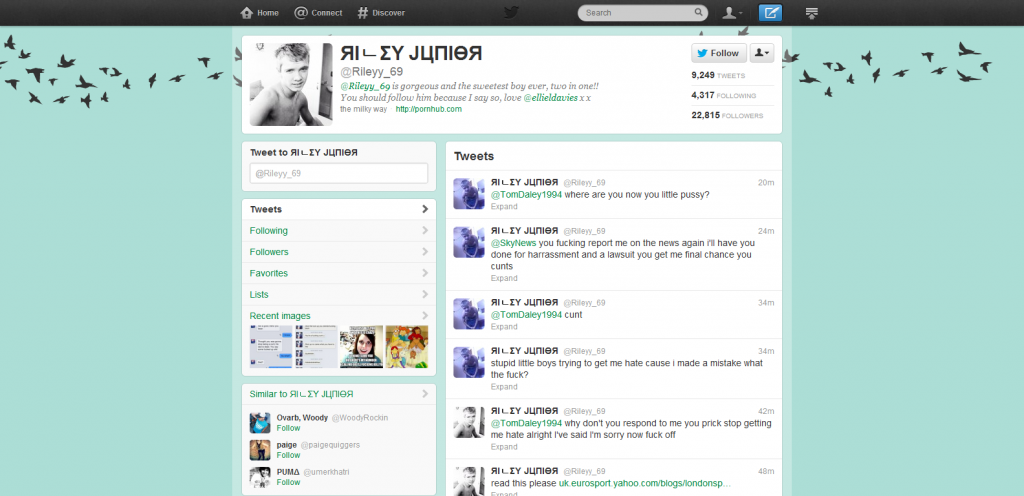
Task: Open PUMA profile name
Action: point(287,472)
